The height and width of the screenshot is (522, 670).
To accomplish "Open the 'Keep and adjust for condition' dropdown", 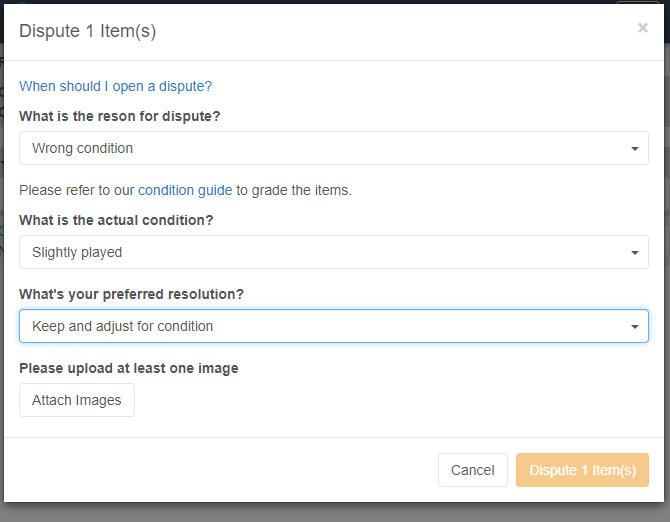I will point(334,326).
